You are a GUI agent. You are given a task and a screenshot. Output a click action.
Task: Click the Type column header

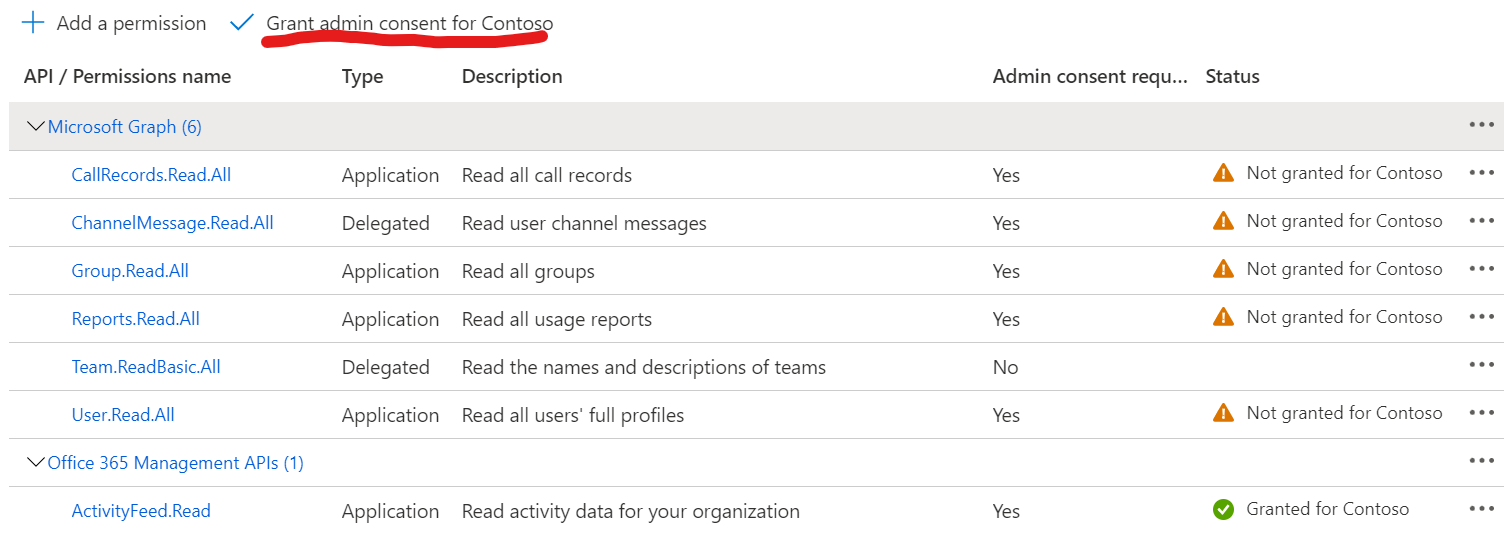[362, 77]
